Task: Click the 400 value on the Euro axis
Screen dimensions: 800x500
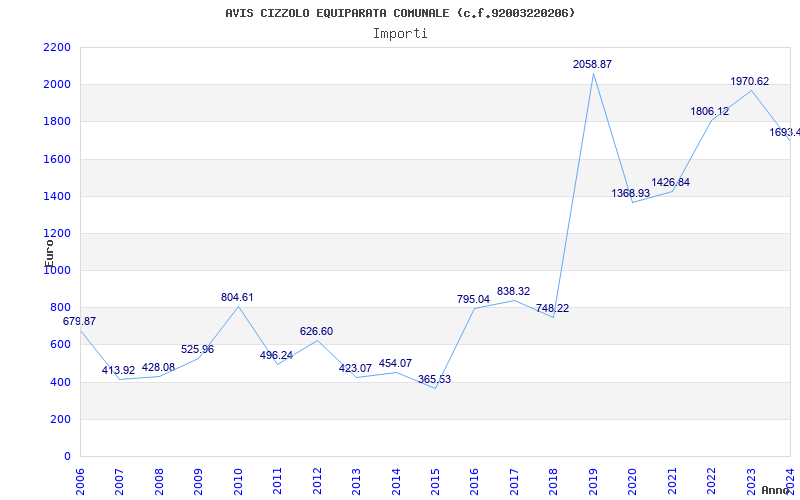Action: coord(61,382)
